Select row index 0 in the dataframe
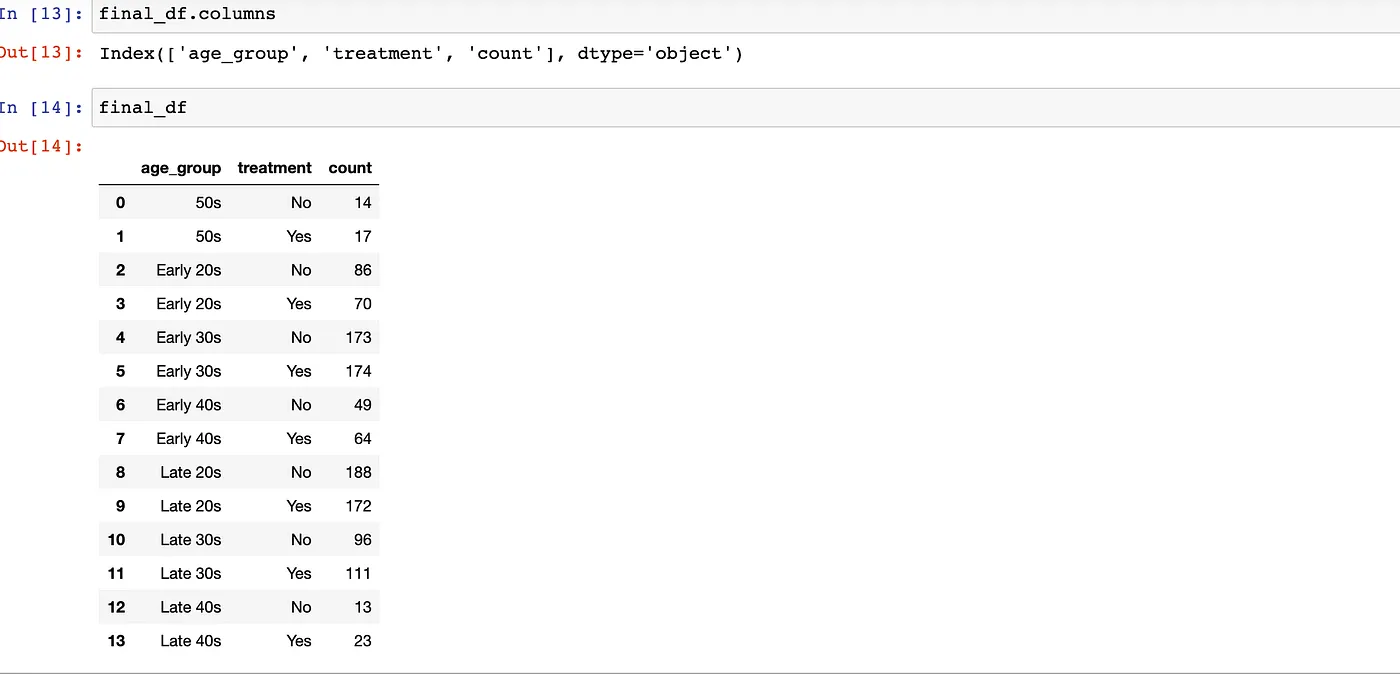The image size is (1400, 675). [120, 202]
